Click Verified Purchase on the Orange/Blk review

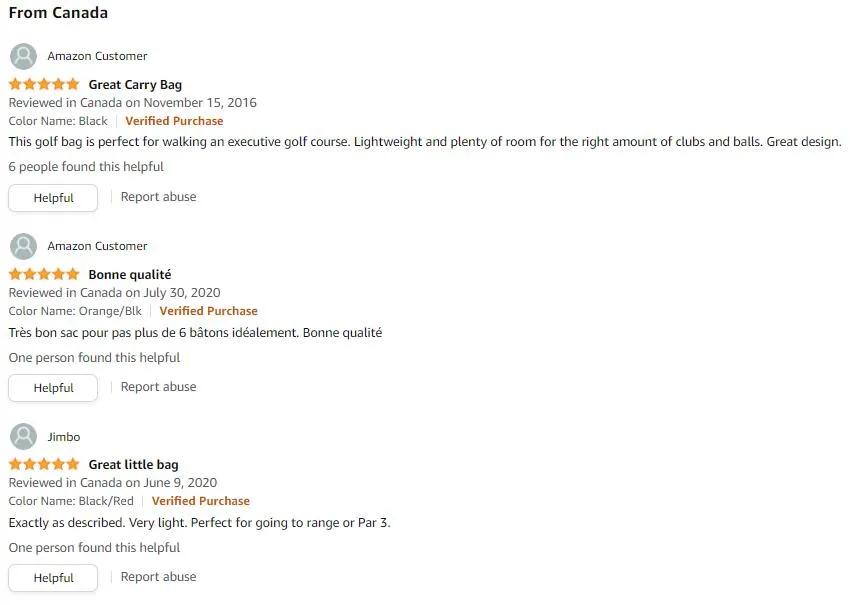click(x=208, y=311)
